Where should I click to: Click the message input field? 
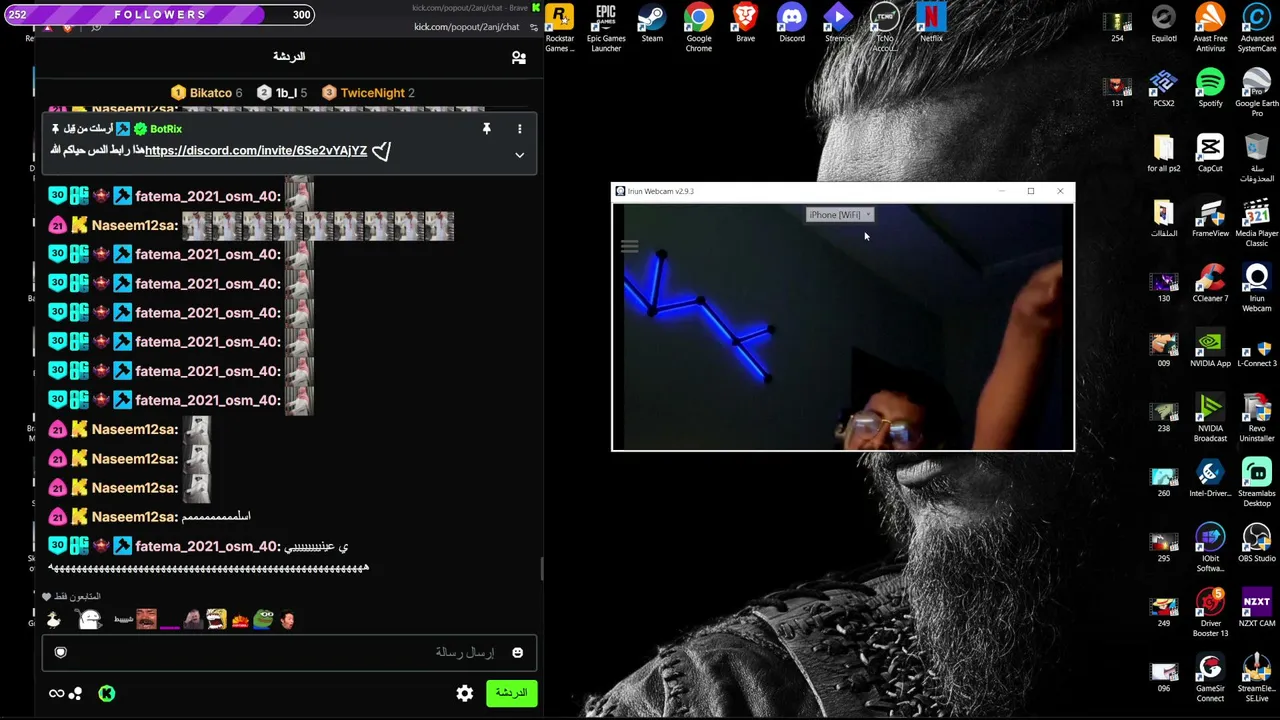point(289,653)
